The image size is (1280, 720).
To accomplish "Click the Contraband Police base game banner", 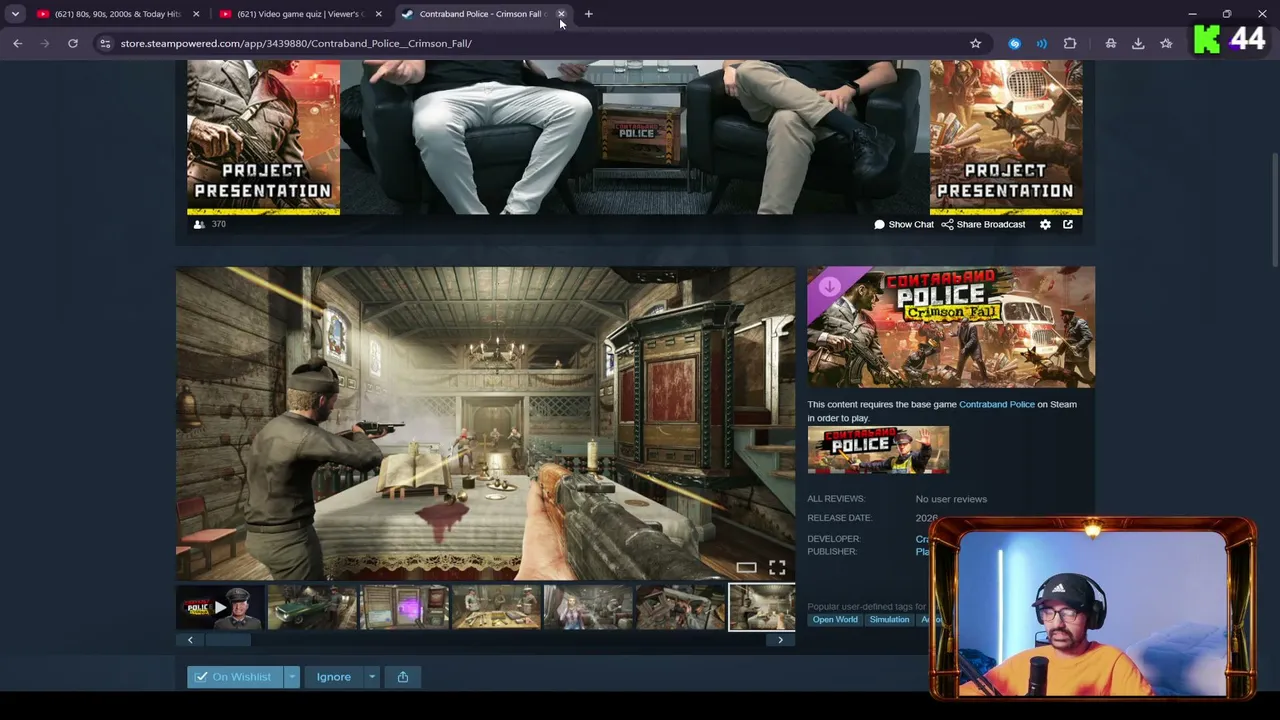I will [x=878, y=450].
